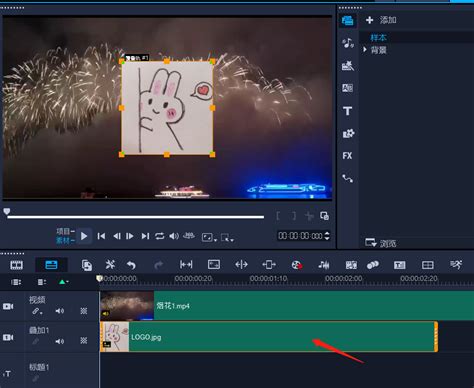
Task: Undo the last action
Action: pyautogui.click(x=131, y=265)
